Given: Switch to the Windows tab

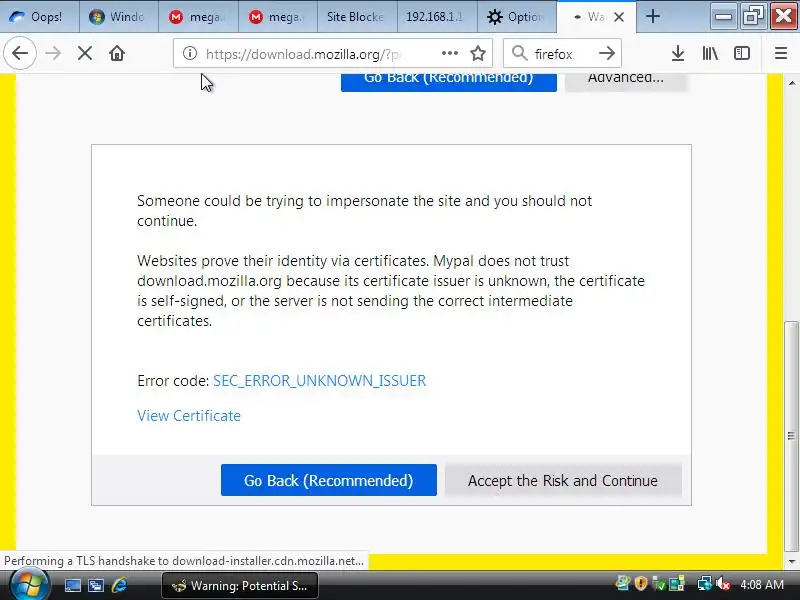Looking at the screenshot, I should pyautogui.click(x=119, y=17).
